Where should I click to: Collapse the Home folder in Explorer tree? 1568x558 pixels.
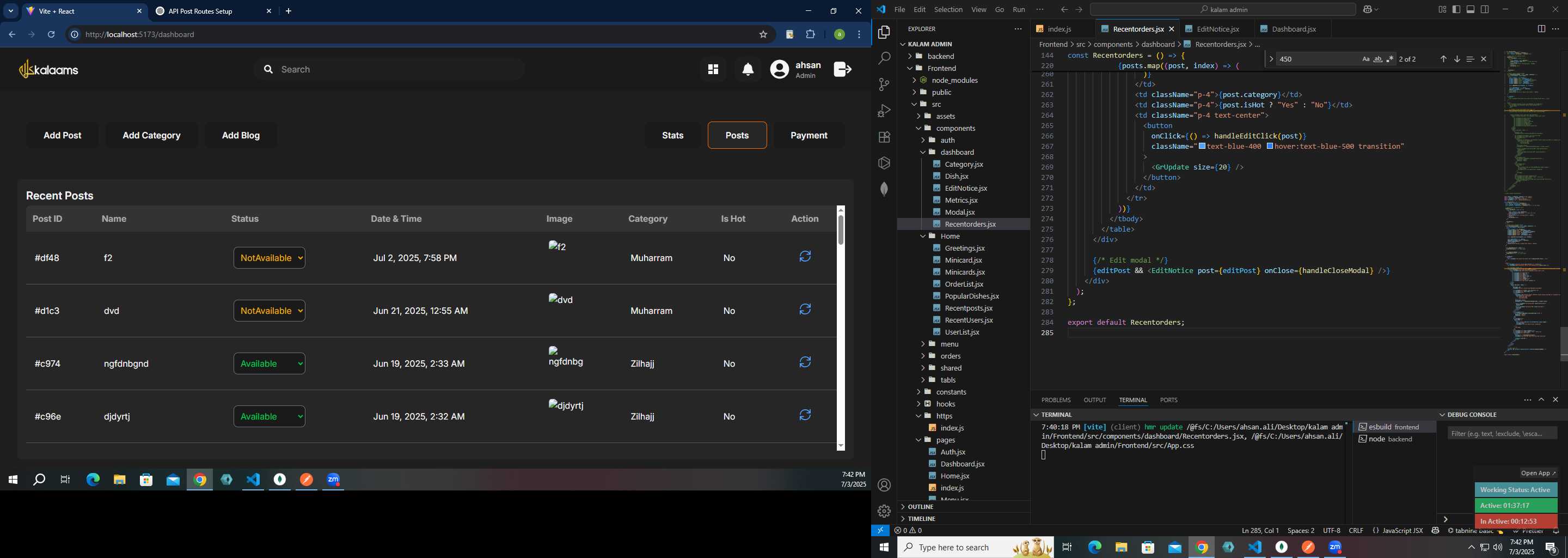[x=964, y=236]
